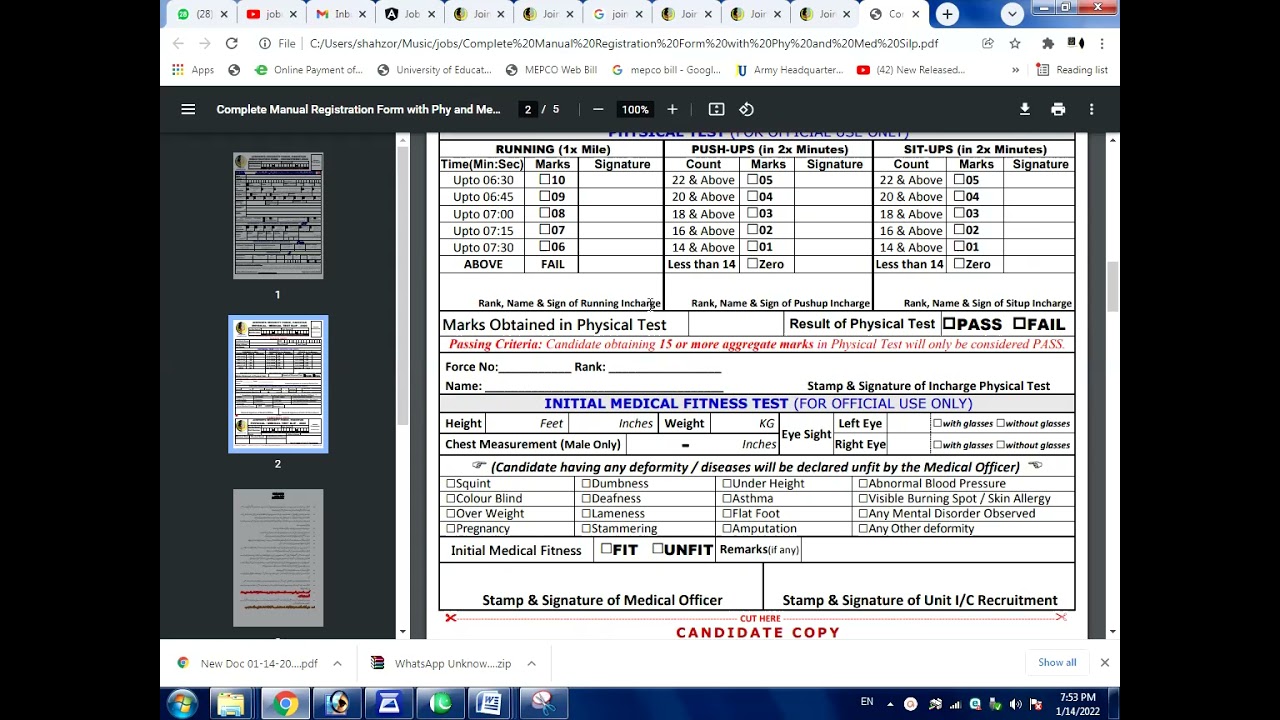This screenshot has width=1280, height=720.
Task: Open the Army Headquarter bookmark
Action: click(789, 70)
